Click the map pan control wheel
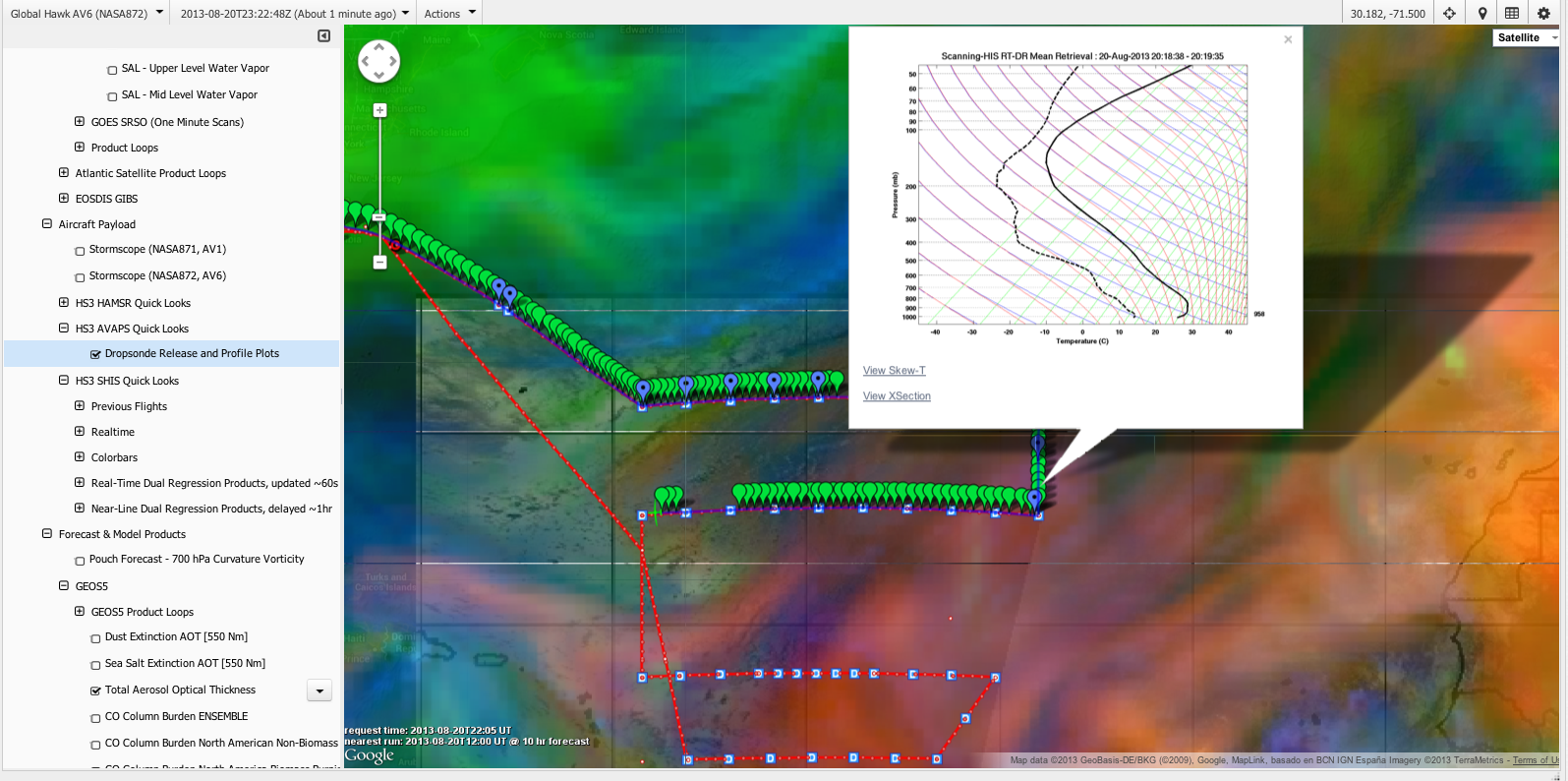Screen dimensions: 1568x781 pos(379,61)
